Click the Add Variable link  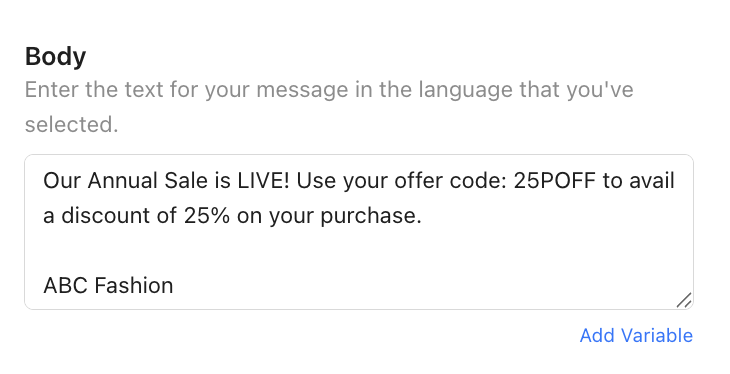pos(636,335)
